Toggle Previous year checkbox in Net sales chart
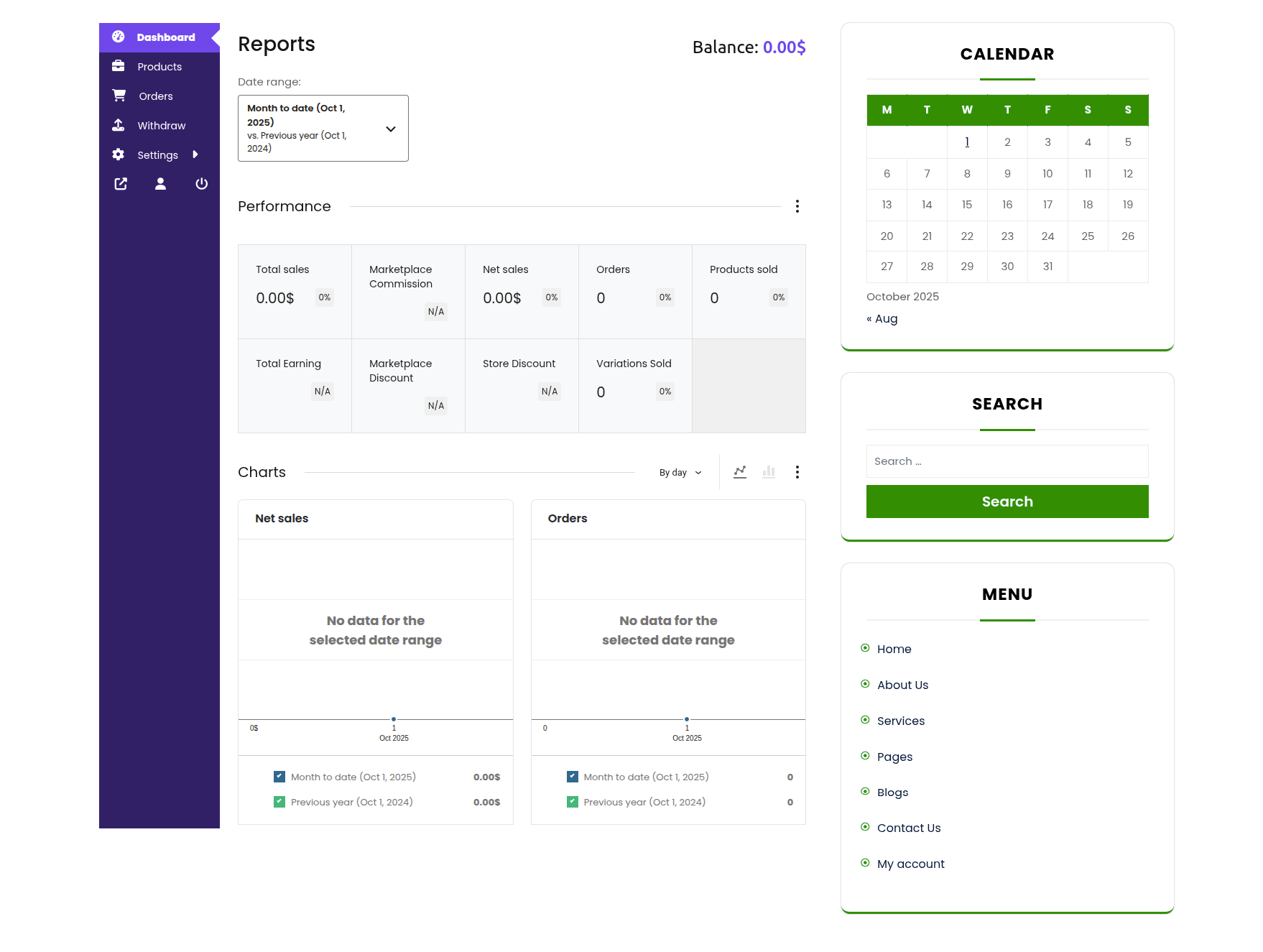This screenshot has width=1263, height=952. point(279,802)
